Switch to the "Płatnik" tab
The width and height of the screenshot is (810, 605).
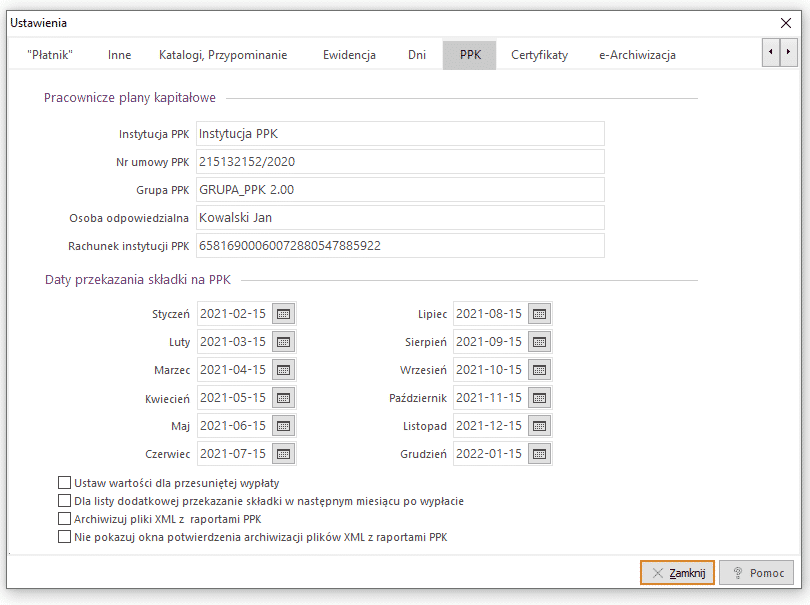coord(50,55)
